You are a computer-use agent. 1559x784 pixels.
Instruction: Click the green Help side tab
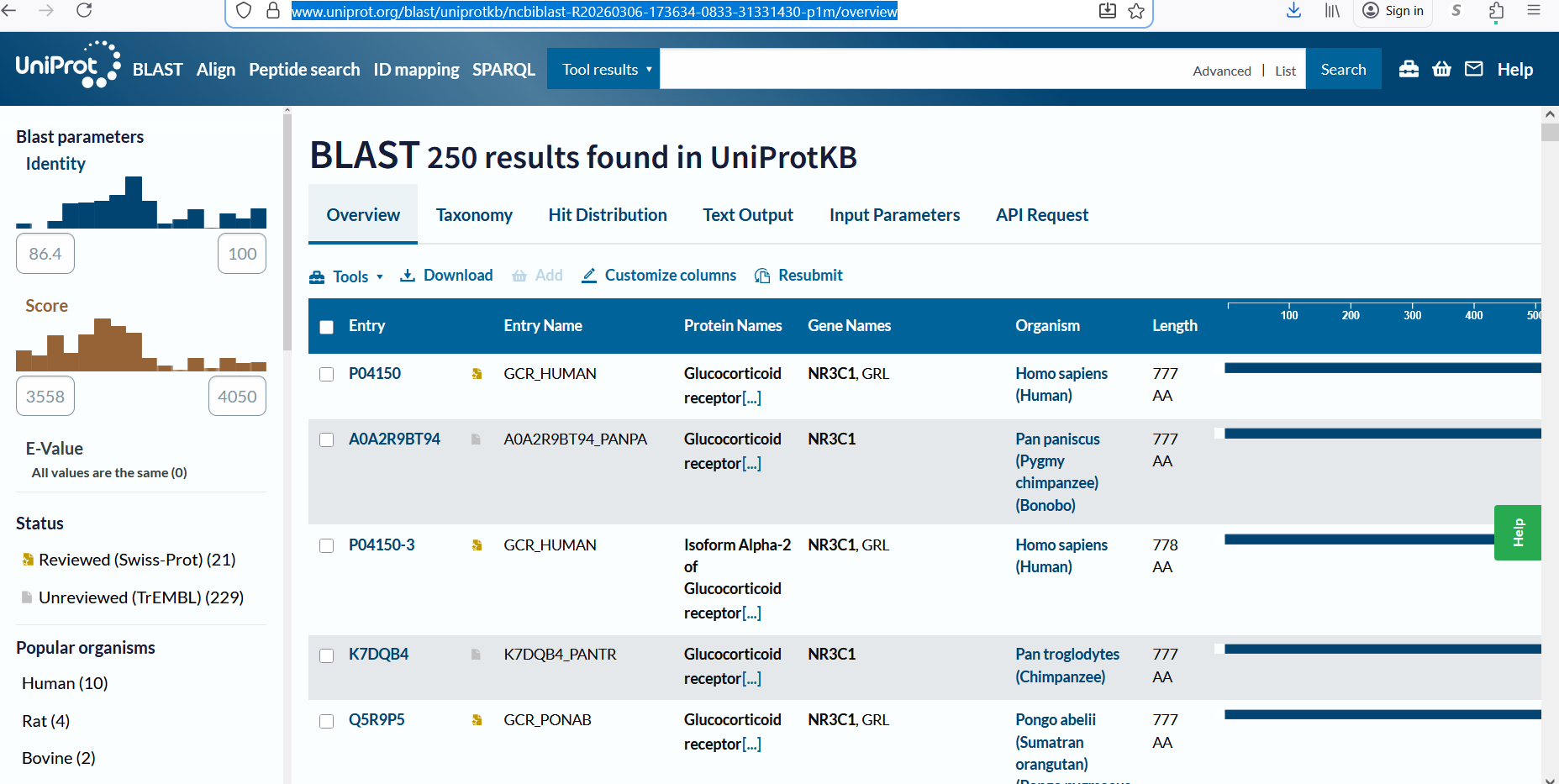pos(1518,533)
